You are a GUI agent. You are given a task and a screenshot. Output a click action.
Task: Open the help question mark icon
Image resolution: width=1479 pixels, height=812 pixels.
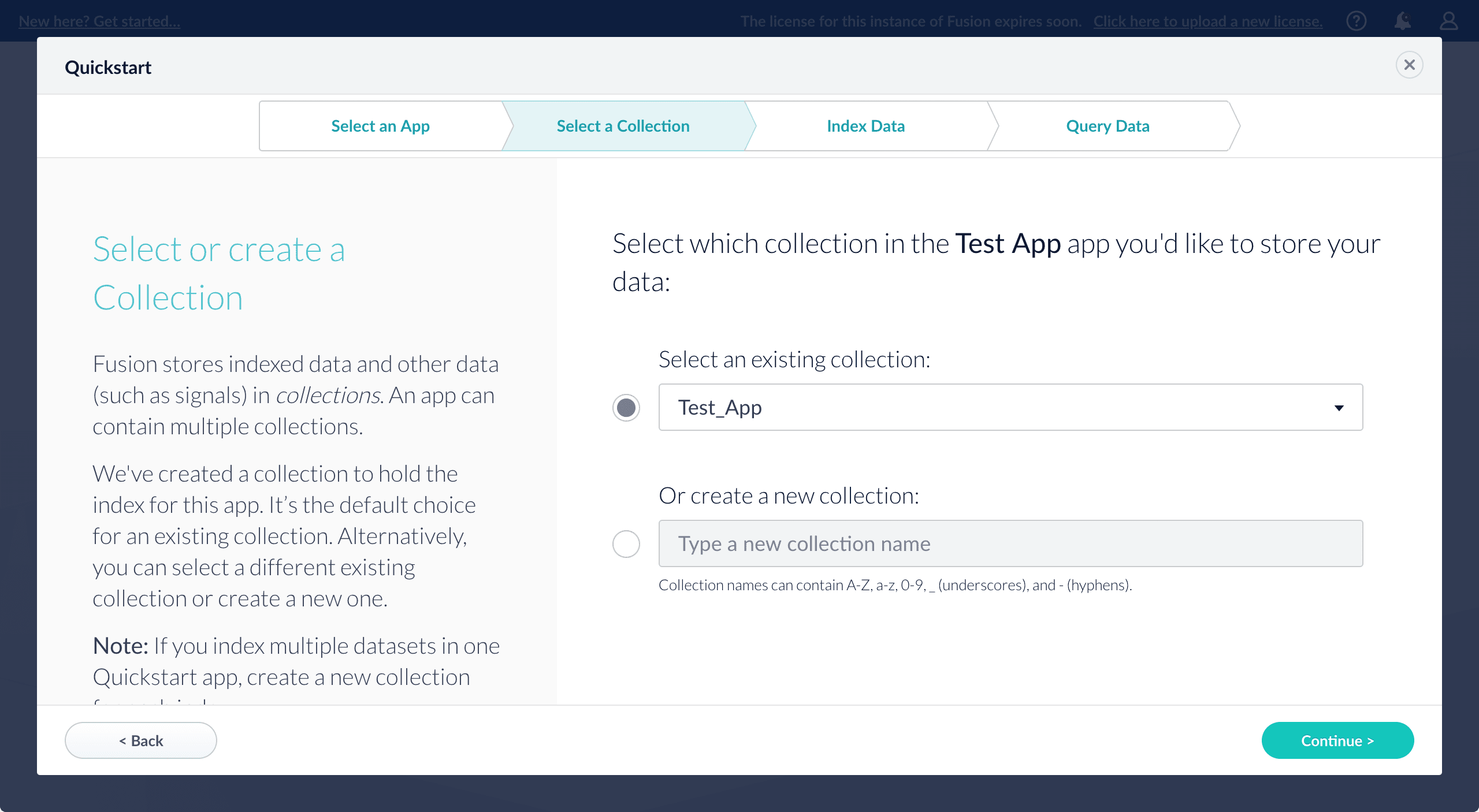click(1356, 21)
